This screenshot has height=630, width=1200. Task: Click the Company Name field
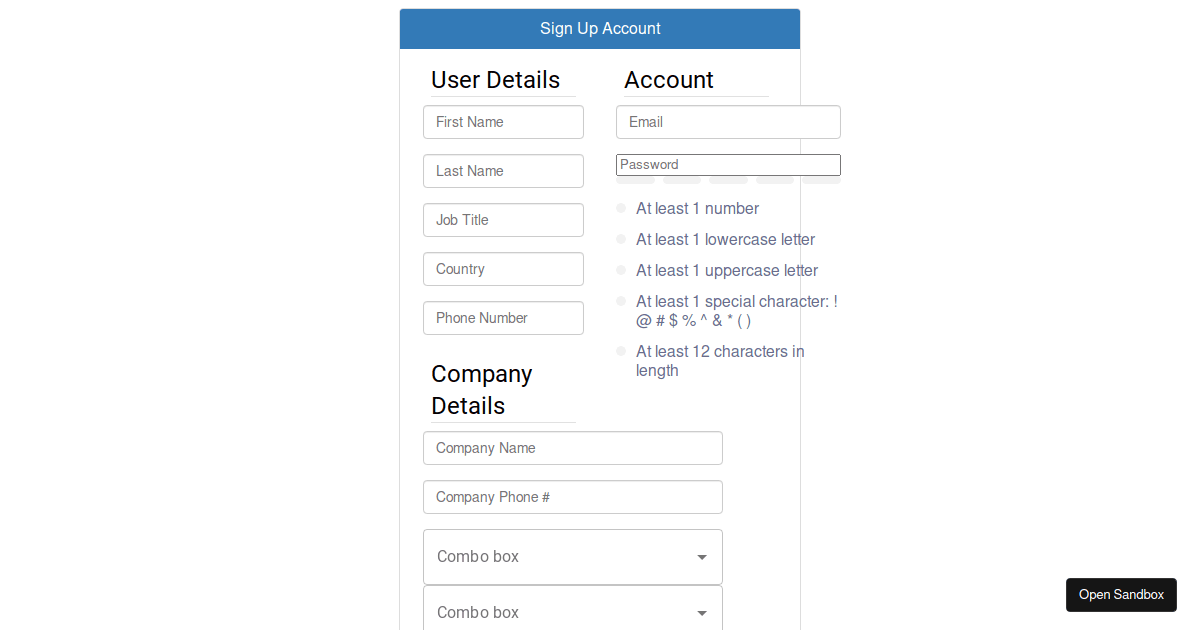[x=572, y=448]
